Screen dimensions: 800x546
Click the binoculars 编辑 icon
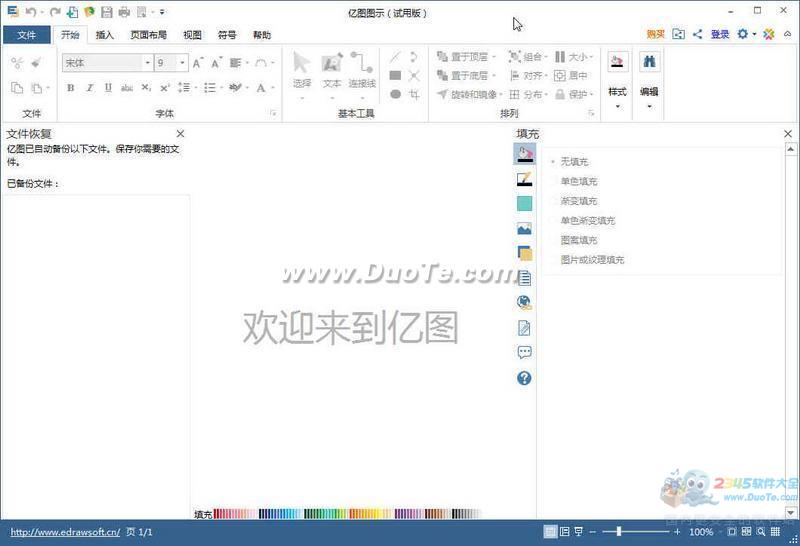tap(649, 62)
